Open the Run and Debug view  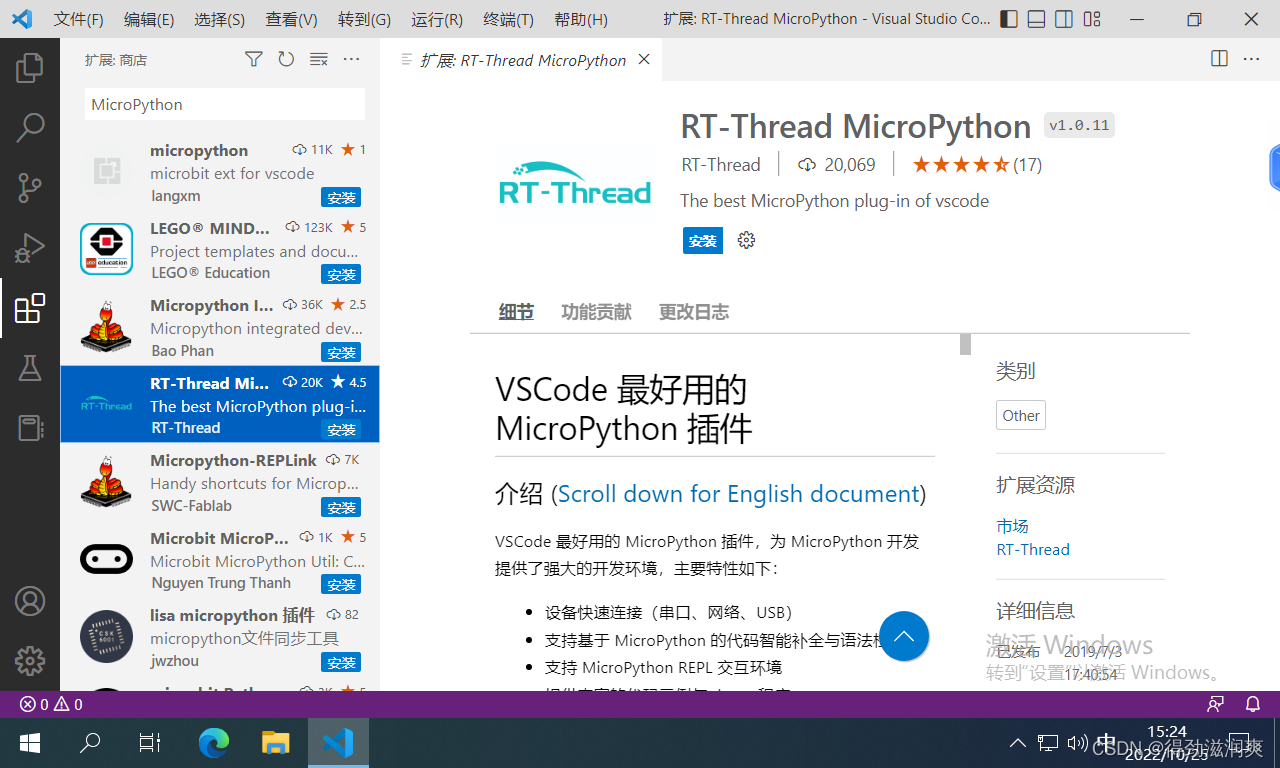[30, 247]
